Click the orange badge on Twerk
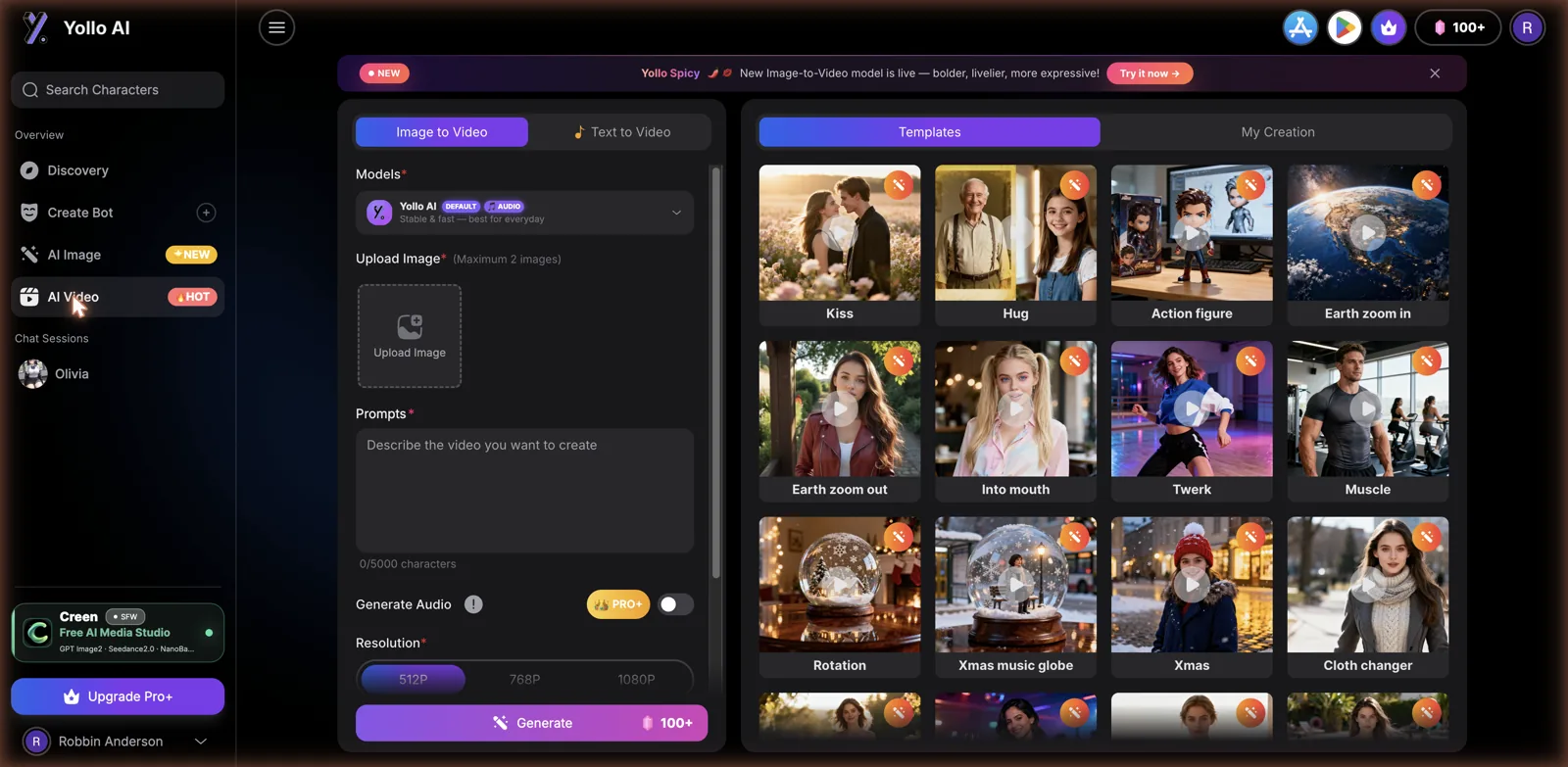Viewport: 1568px width, 767px height. (1250, 360)
